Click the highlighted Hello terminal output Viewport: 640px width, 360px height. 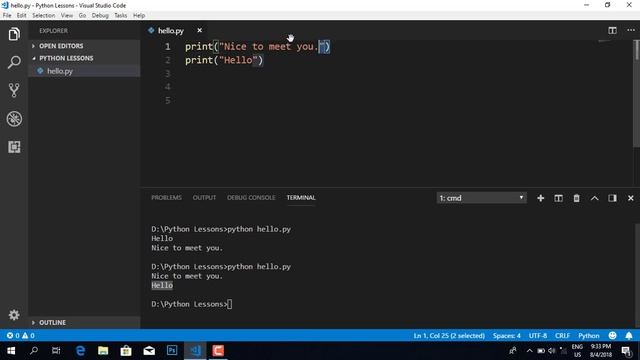[x=162, y=285]
